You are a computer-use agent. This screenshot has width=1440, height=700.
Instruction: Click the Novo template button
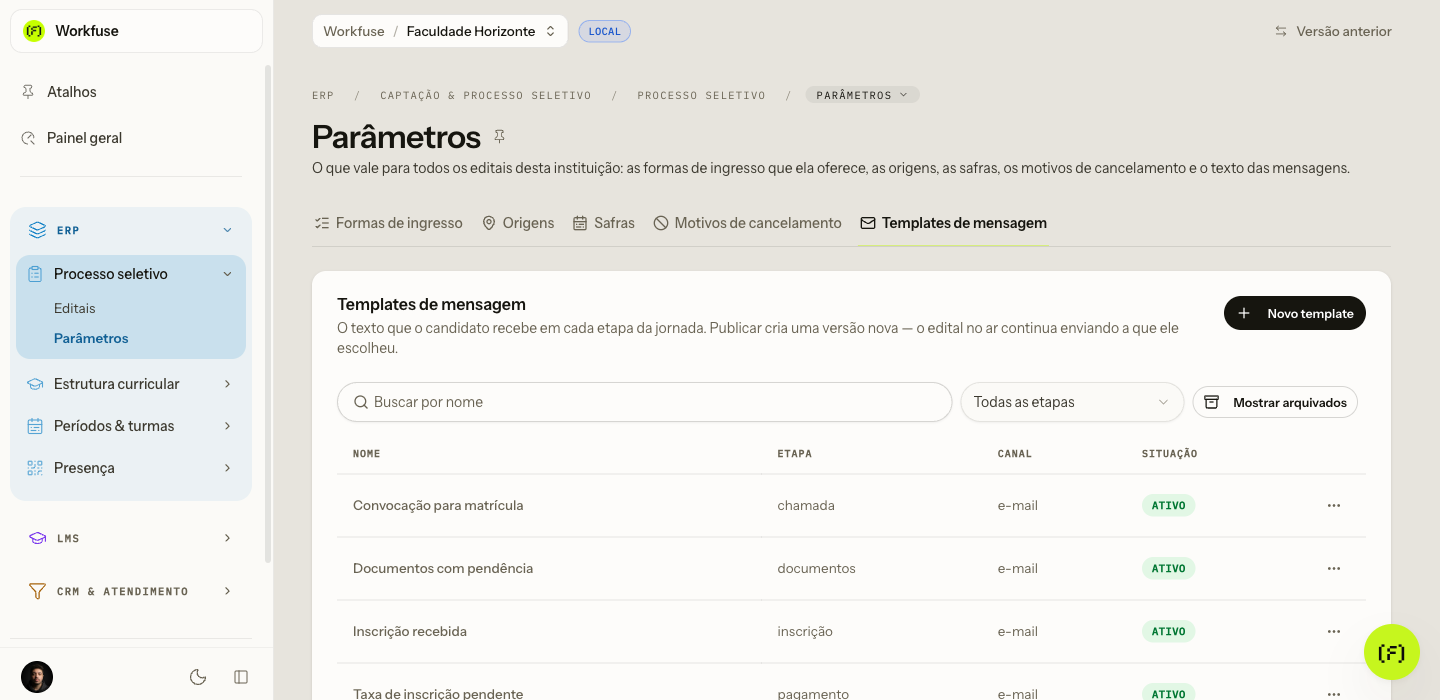coord(1295,314)
